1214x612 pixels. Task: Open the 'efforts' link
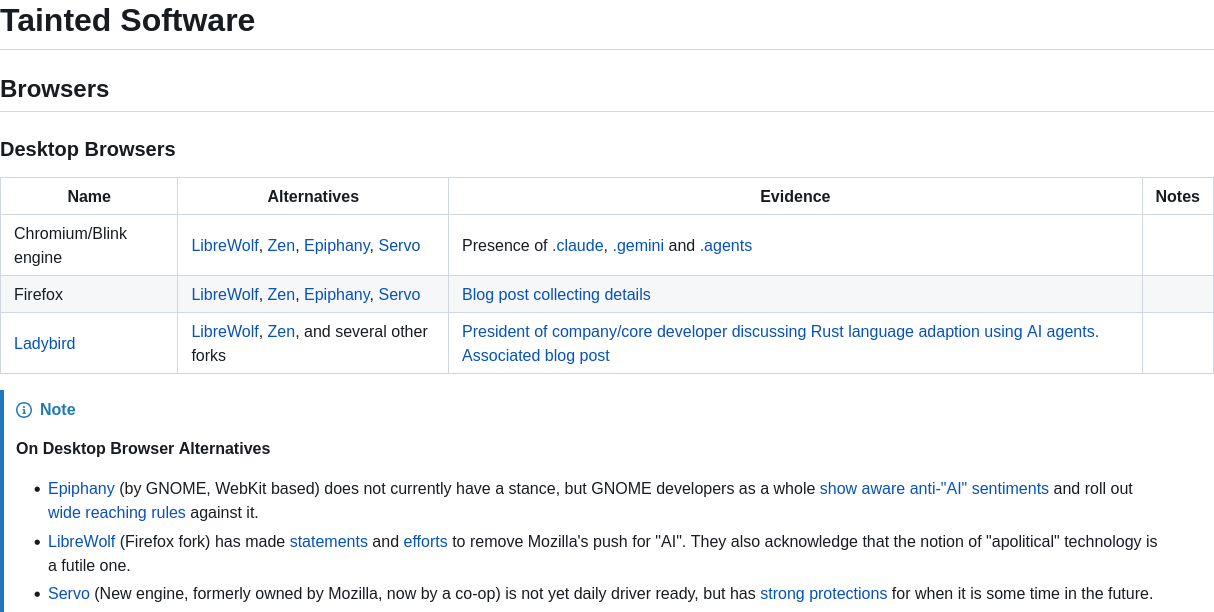point(426,541)
